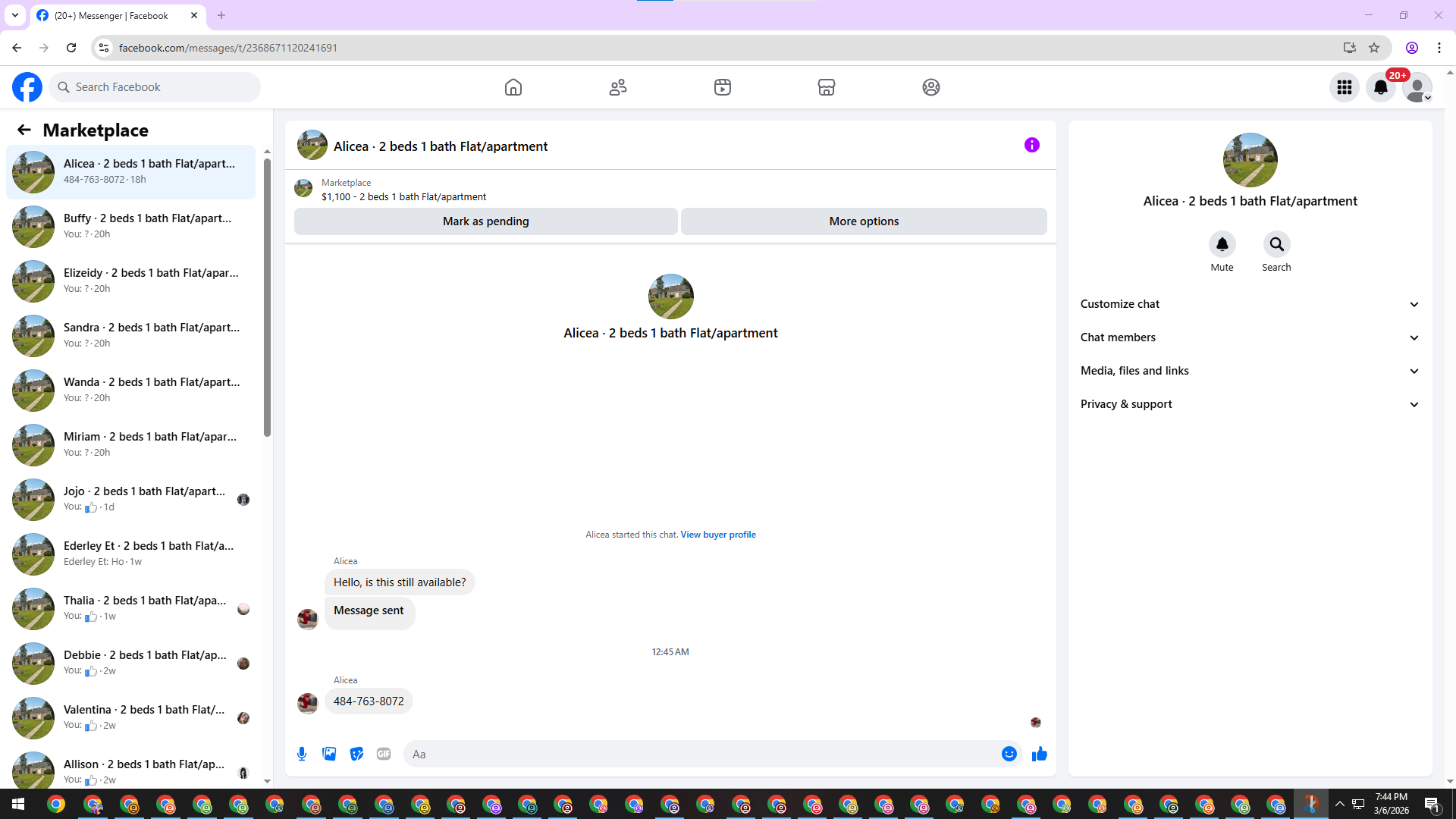This screenshot has width=1456, height=819.
Task: Open the notifications bell
Action: [x=1381, y=87]
